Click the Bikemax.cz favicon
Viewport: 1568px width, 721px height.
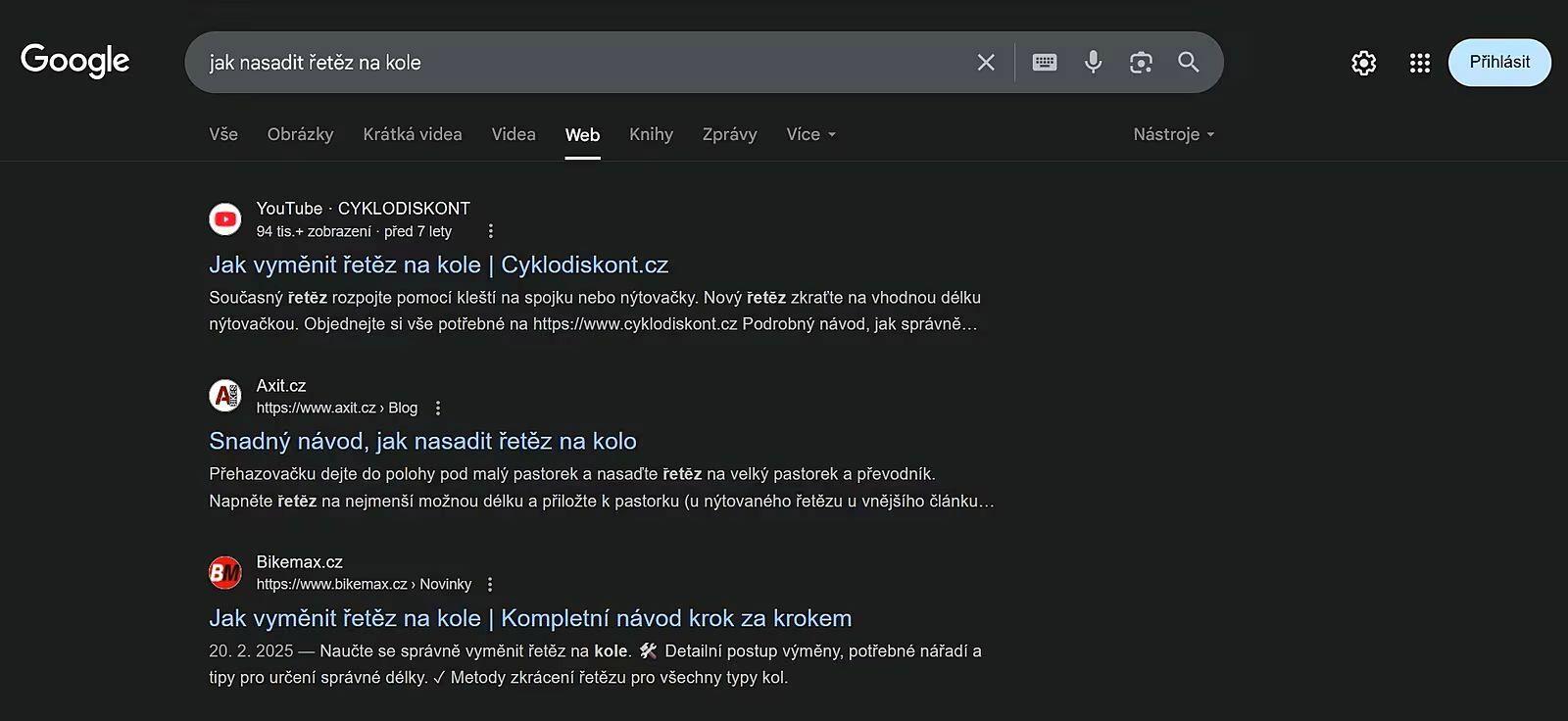click(x=225, y=572)
